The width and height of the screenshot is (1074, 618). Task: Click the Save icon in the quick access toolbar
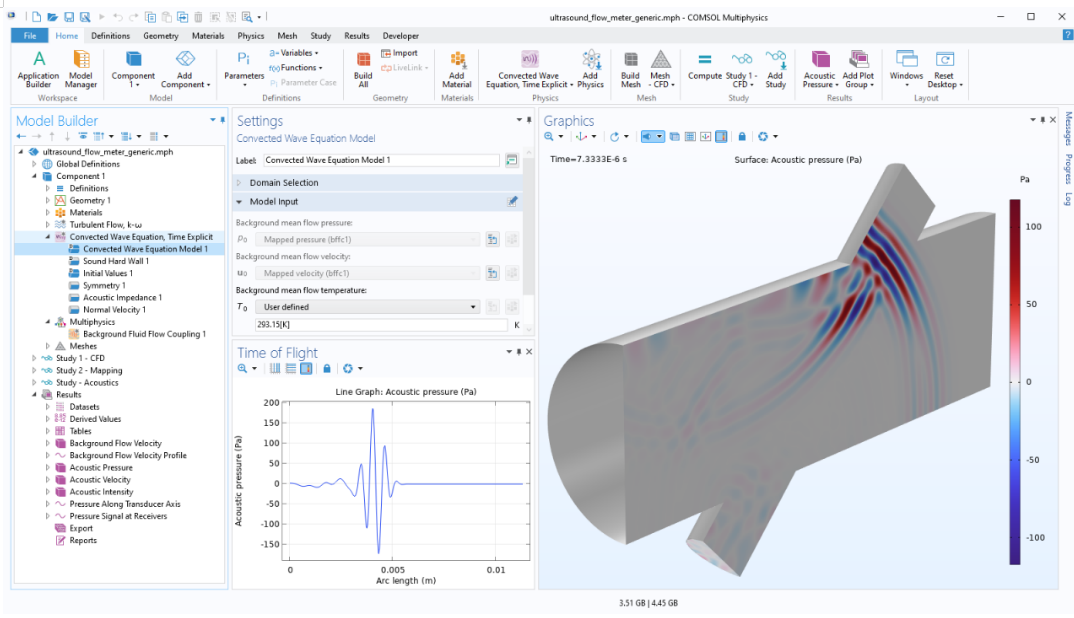point(68,16)
